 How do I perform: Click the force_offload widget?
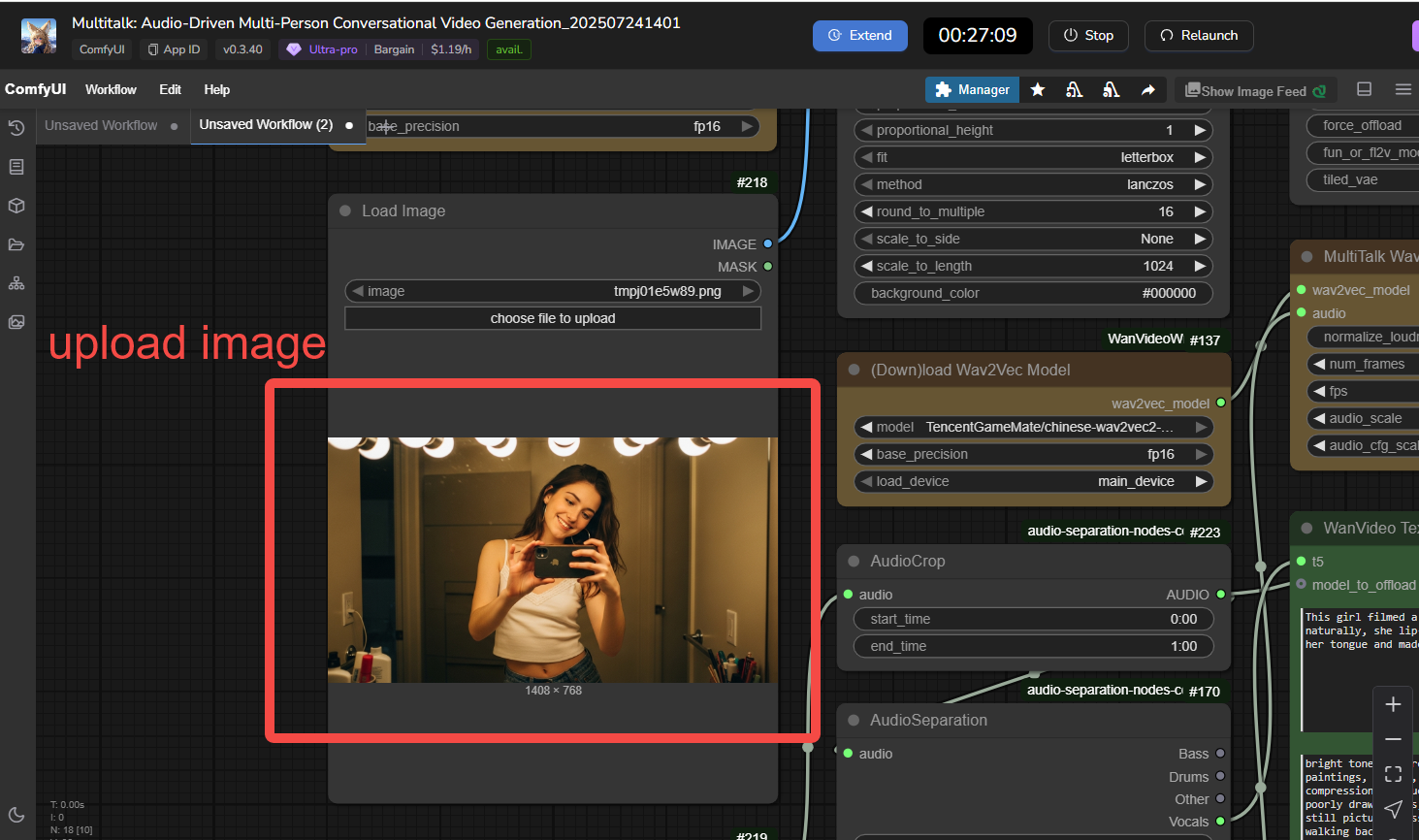coord(1362,125)
